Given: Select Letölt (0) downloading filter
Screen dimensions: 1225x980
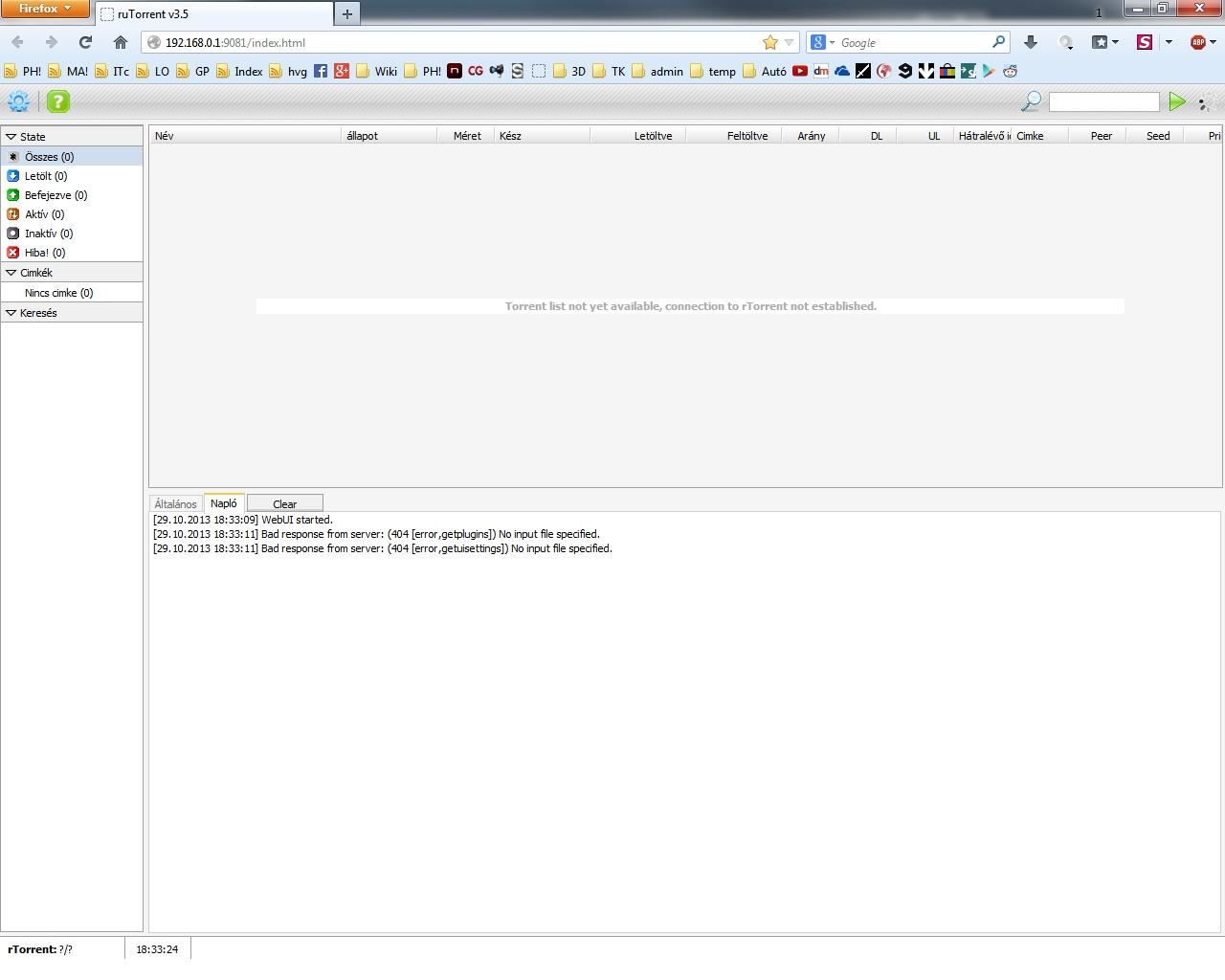Looking at the screenshot, I should tap(72, 176).
